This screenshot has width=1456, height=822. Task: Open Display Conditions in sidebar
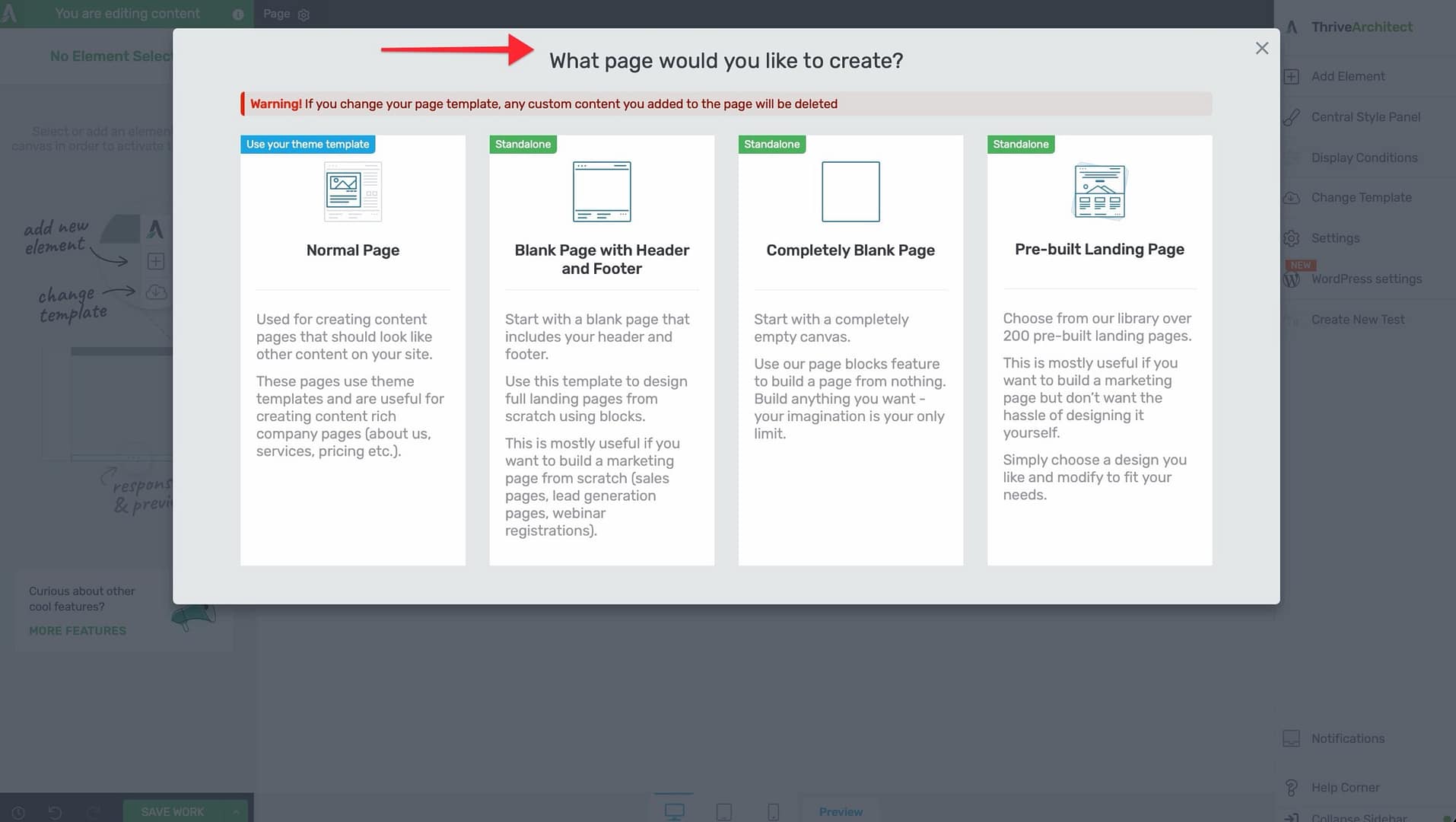[x=1363, y=158]
